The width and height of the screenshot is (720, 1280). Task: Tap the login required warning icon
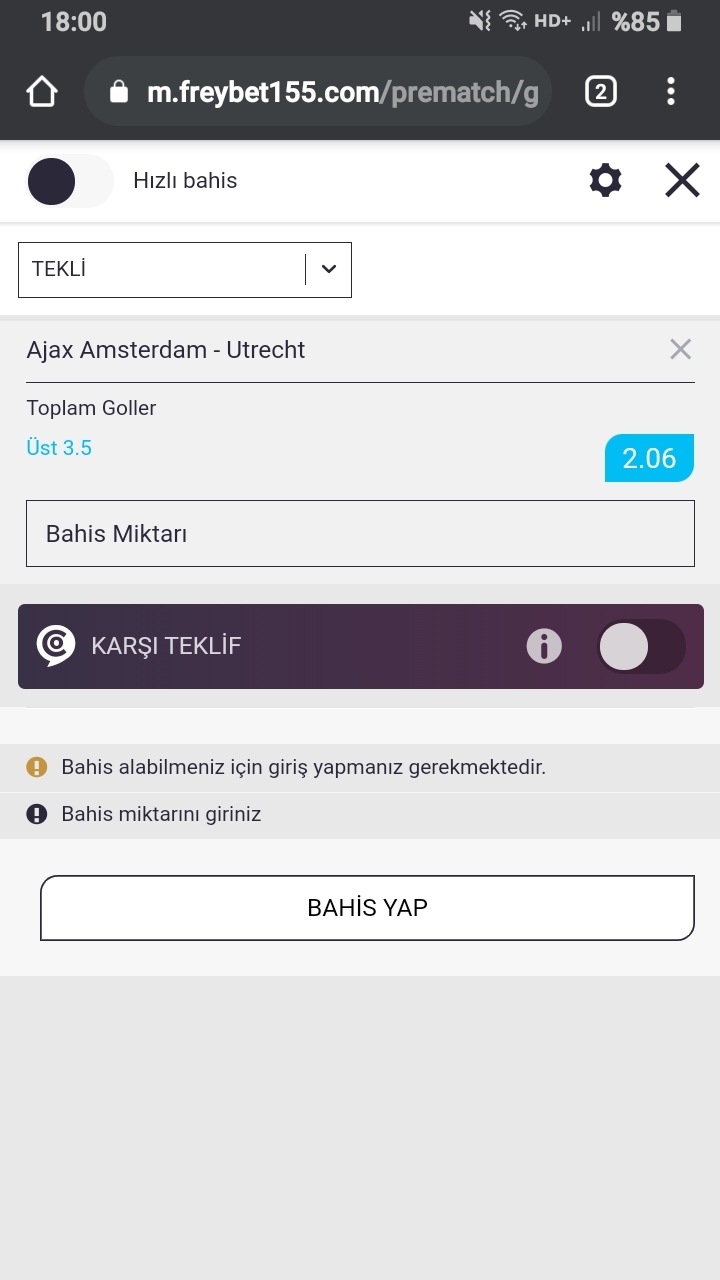pyautogui.click(x=37, y=767)
